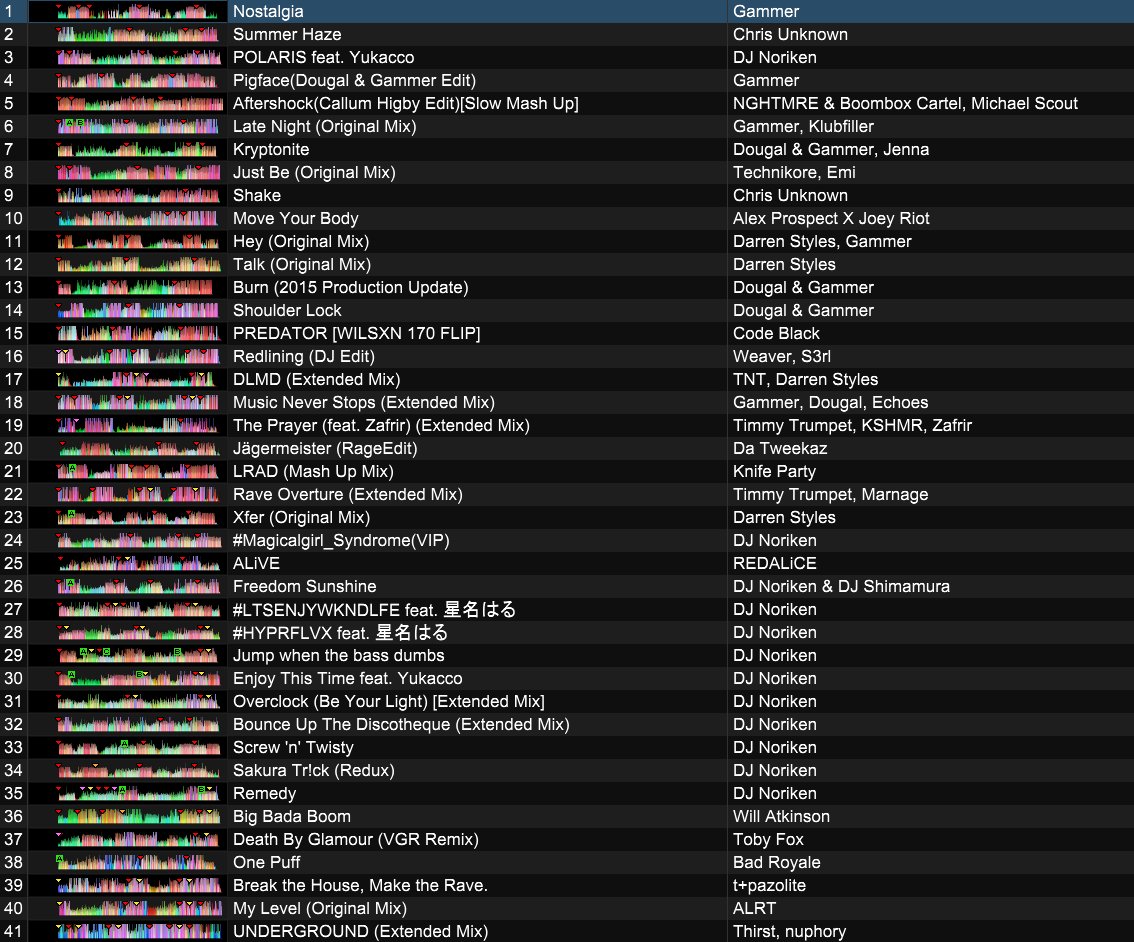
Task: Select Jump when the bass dumbs
Action: click(x=338, y=656)
